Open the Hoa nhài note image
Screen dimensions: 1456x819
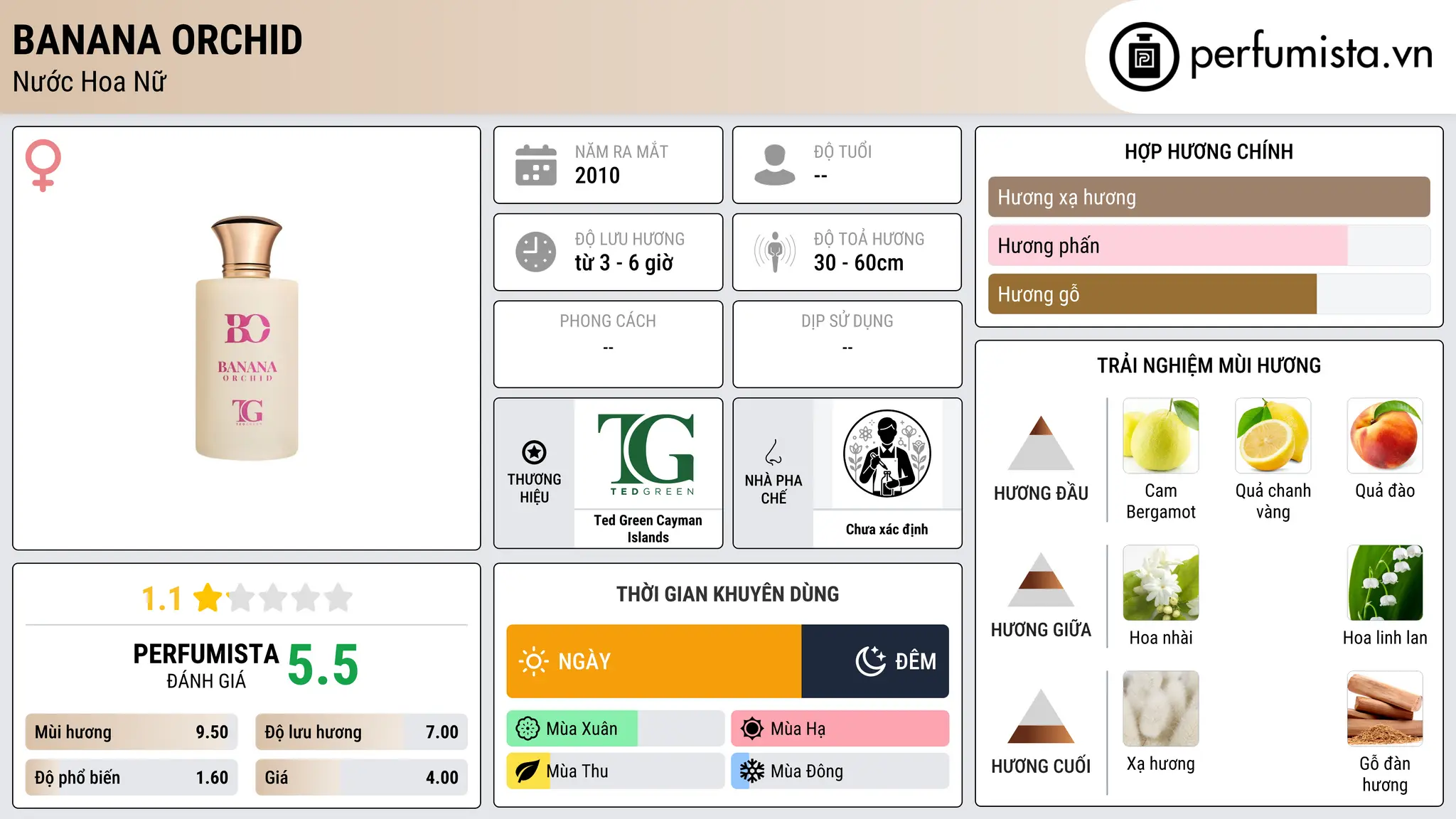point(1161,583)
